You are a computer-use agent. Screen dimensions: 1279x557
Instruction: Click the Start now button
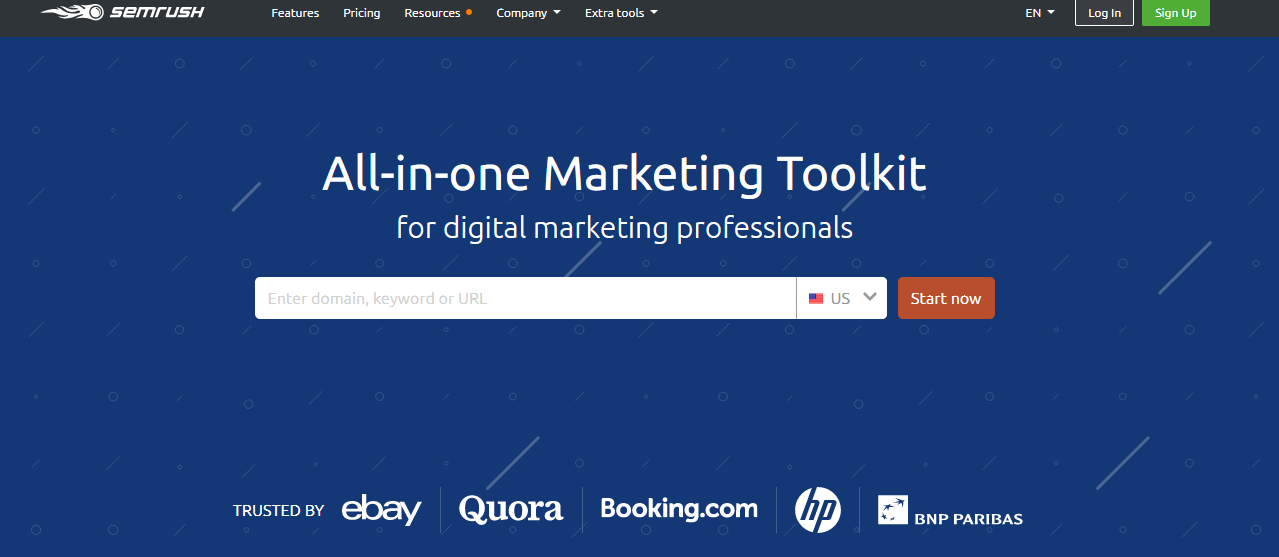pyautogui.click(x=946, y=298)
